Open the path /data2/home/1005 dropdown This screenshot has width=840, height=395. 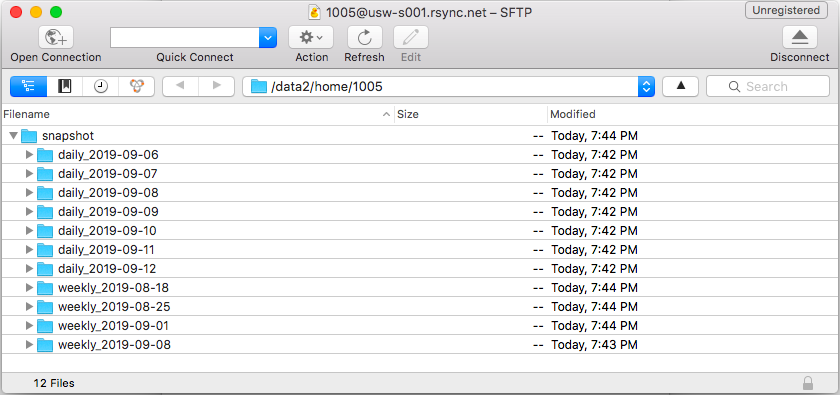click(646, 86)
